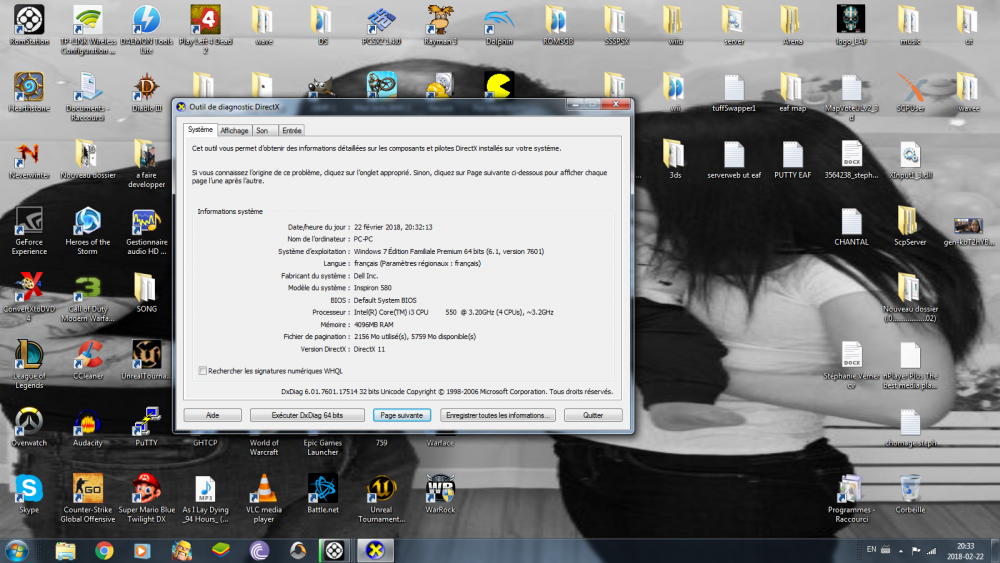Click the '4096MB RAM' memory value
The width and height of the screenshot is (1000, 563).
374,325
